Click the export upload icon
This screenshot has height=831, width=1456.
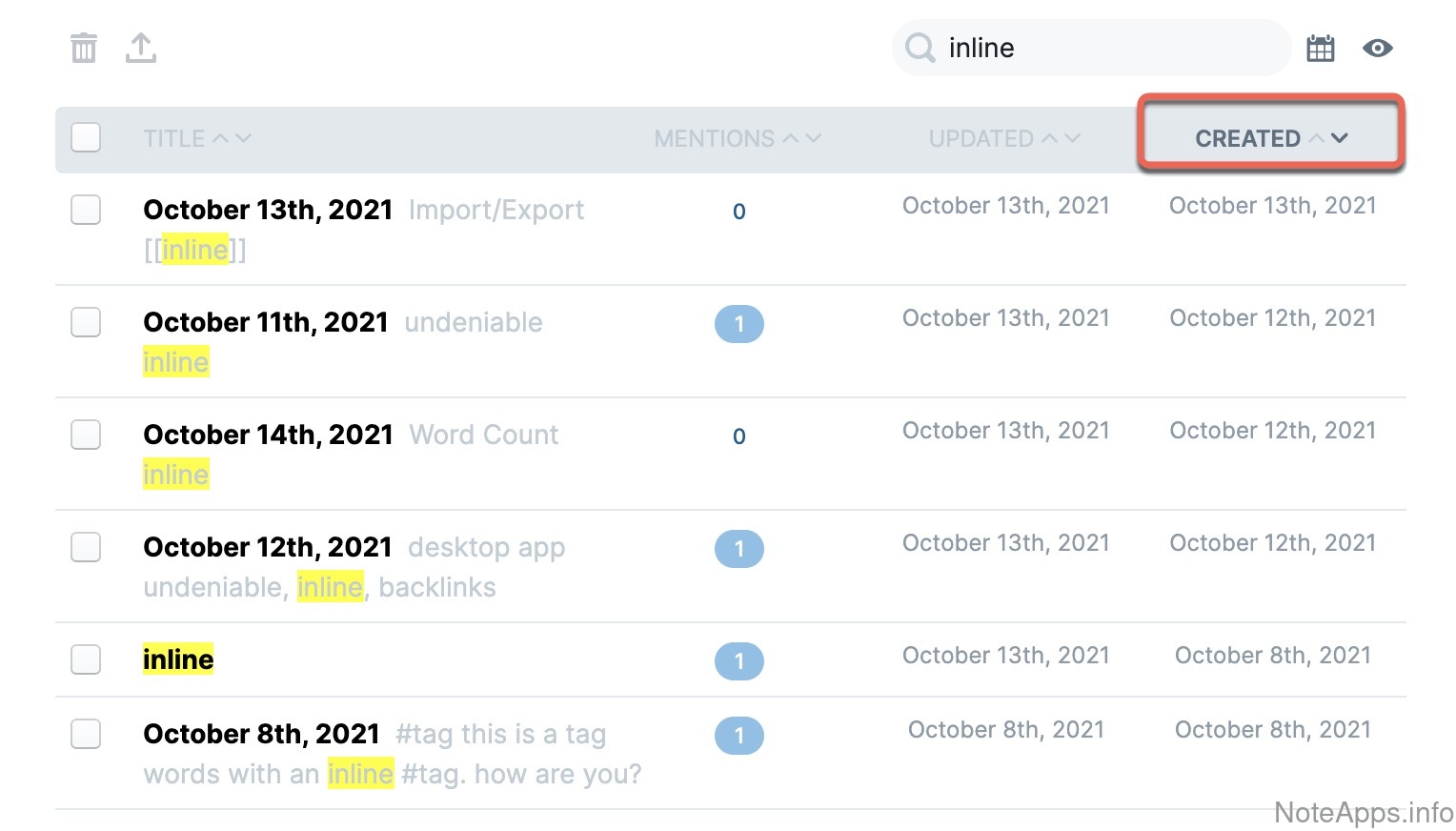(x=141, y=48)
